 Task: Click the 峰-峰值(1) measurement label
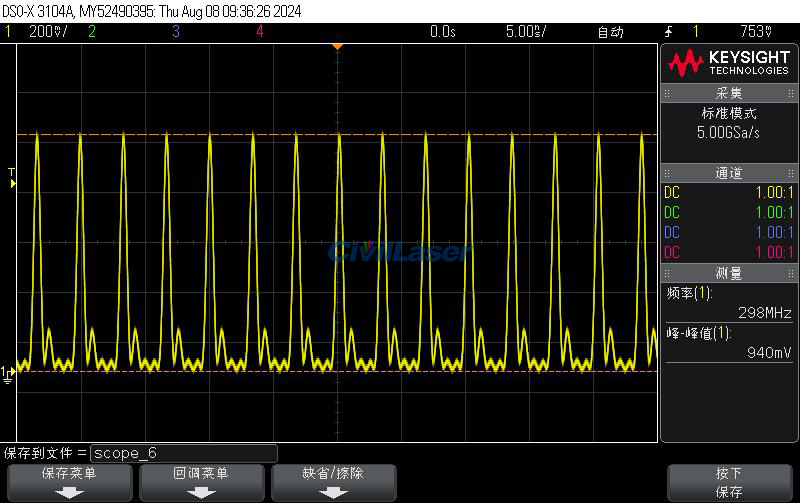tap(698, 333)
